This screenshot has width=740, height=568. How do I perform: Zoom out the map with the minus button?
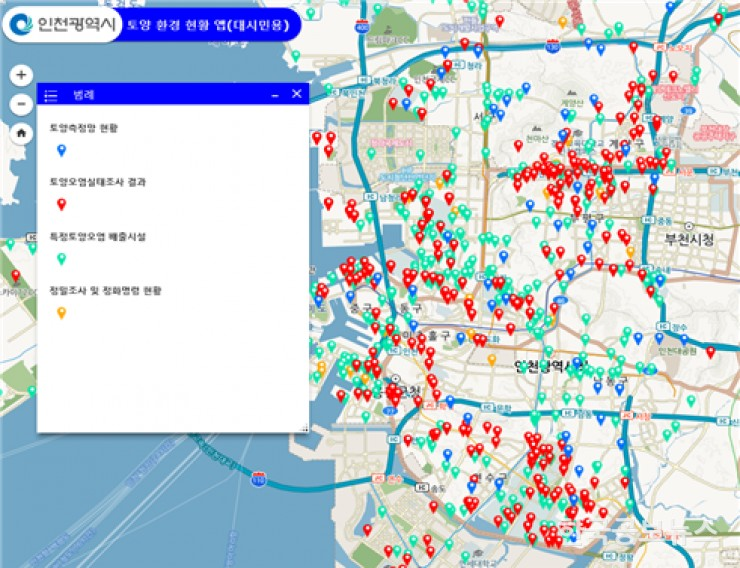coord(21,104)
